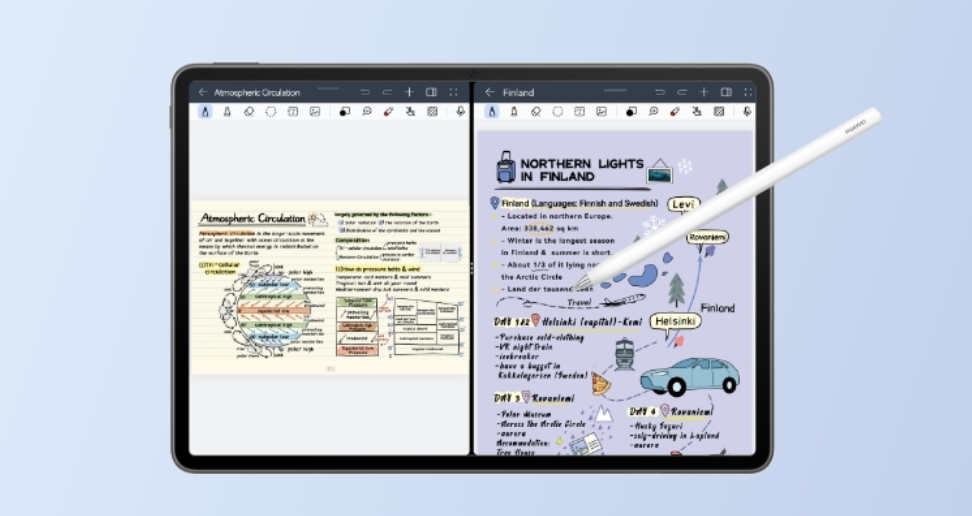Toggle page background pattern in left note
This screenshot has height=516, width=972.
click(432, 112)
